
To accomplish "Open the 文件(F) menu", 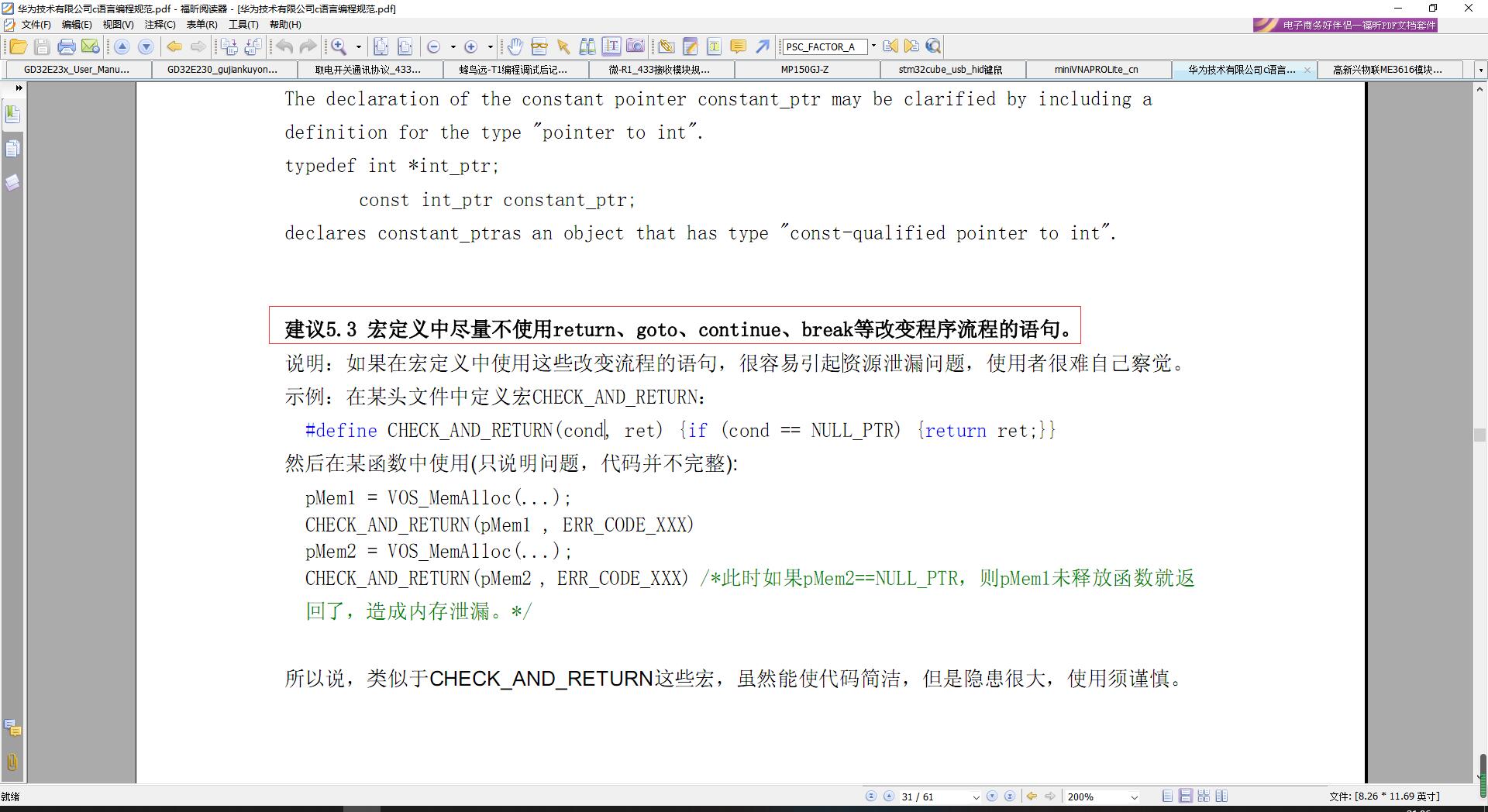I will (35, 25).
